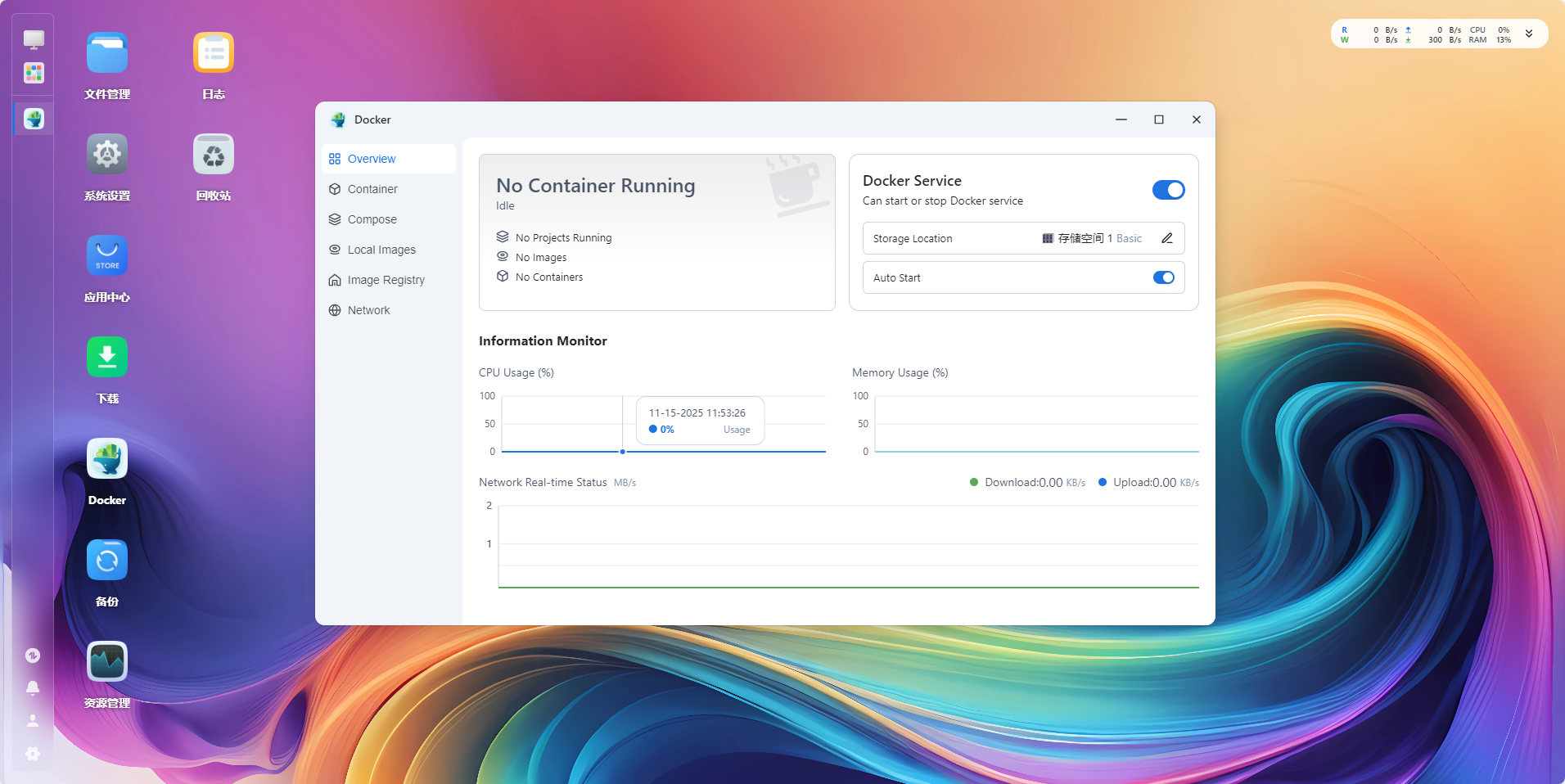Disable the Auto Start switch

pos(1164,277)
